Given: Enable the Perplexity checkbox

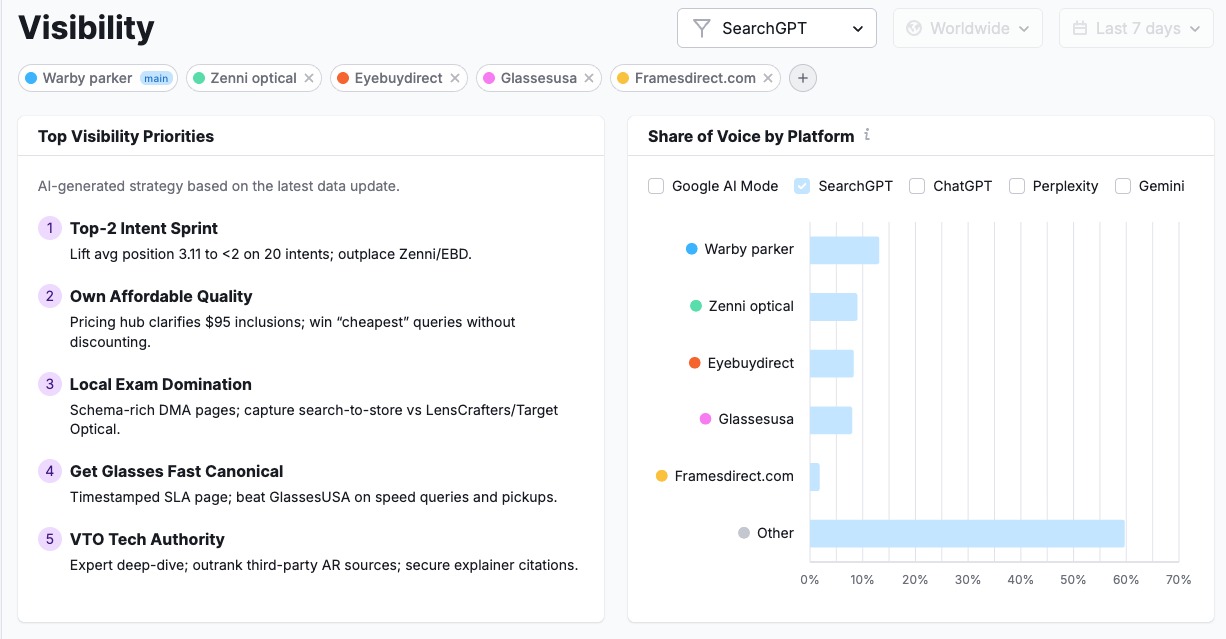Looking at the screenshot, I should [x=1017, y=186].
